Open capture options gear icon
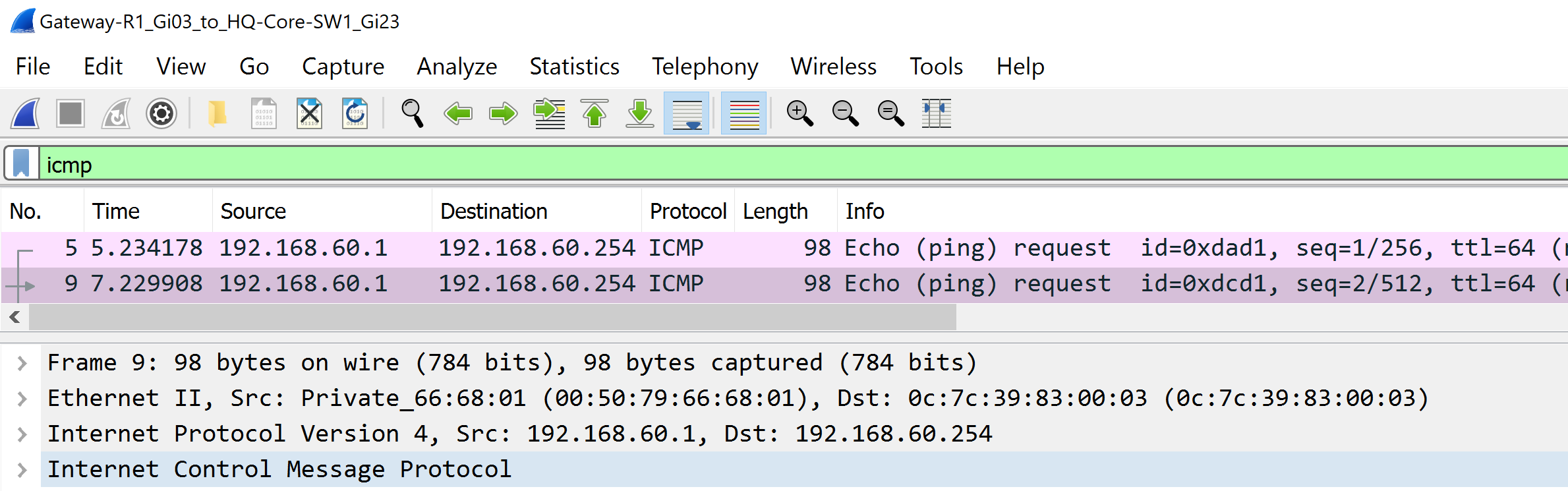Viewport: 1568px width, 491px height. pos(161,113)
